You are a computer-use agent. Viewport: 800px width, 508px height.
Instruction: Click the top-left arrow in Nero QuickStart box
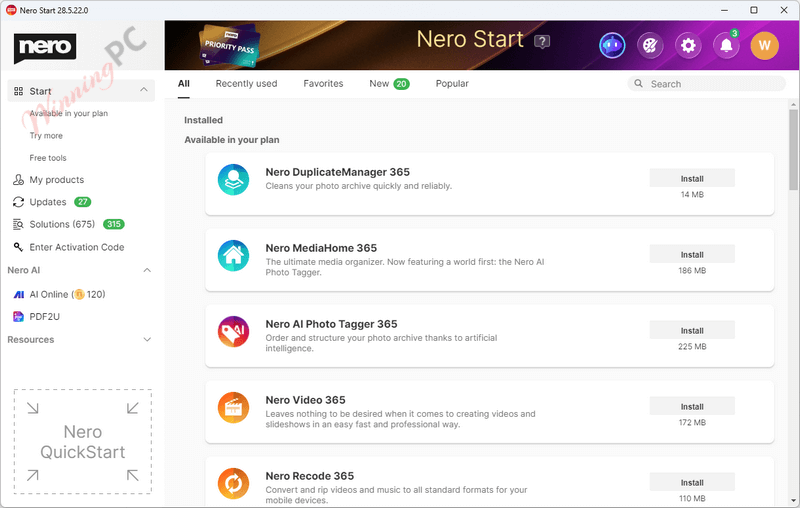pos(33,408)
